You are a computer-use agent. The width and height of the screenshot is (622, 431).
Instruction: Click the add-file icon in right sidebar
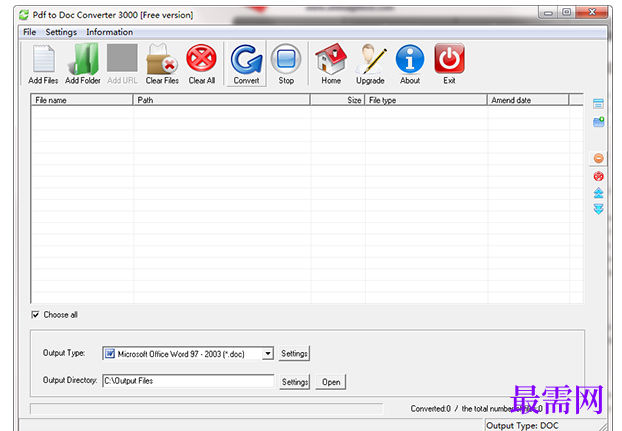tap(598, 104)
